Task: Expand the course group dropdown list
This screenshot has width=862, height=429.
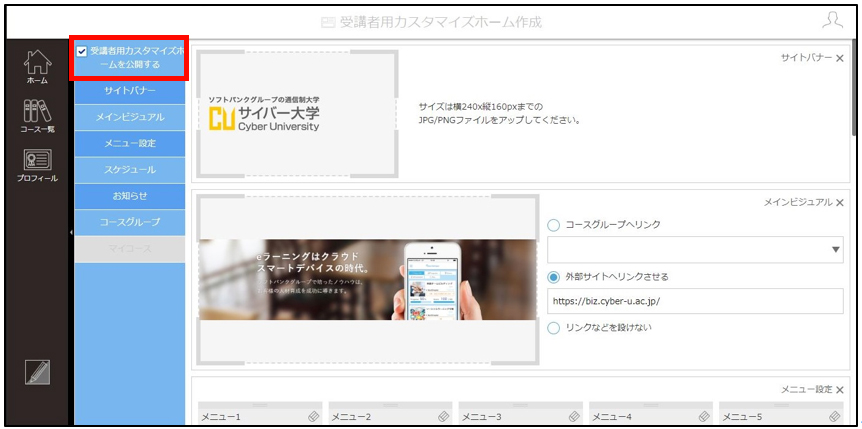Action: point(695,250)
